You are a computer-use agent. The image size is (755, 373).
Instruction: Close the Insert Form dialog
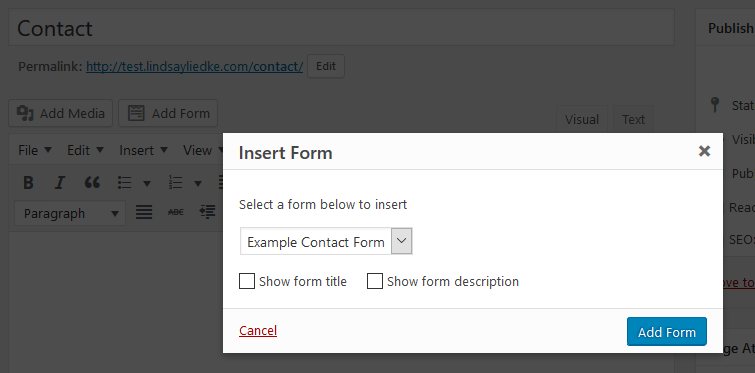tap(704, 151)
